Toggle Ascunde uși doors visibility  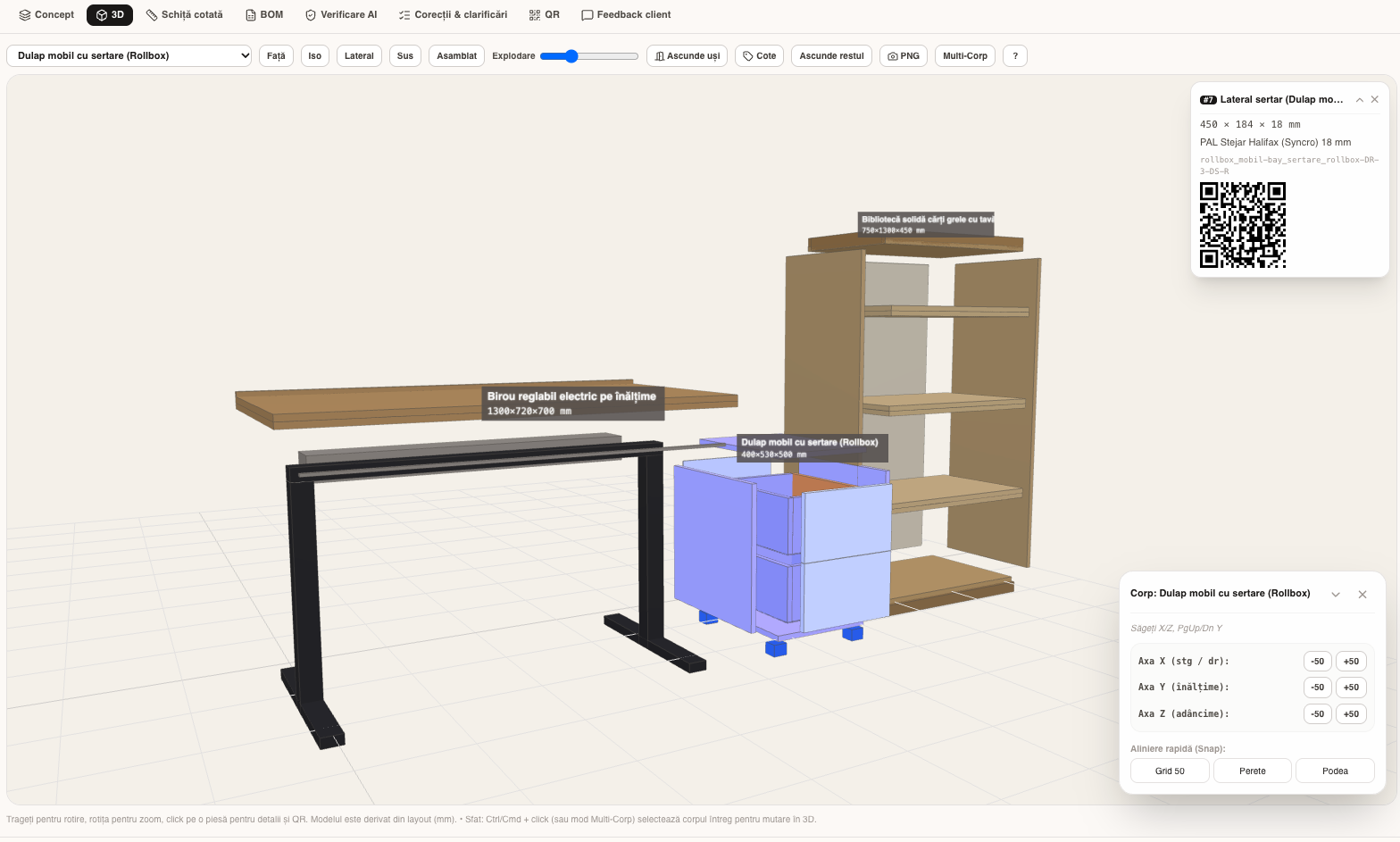click(687, 55)
